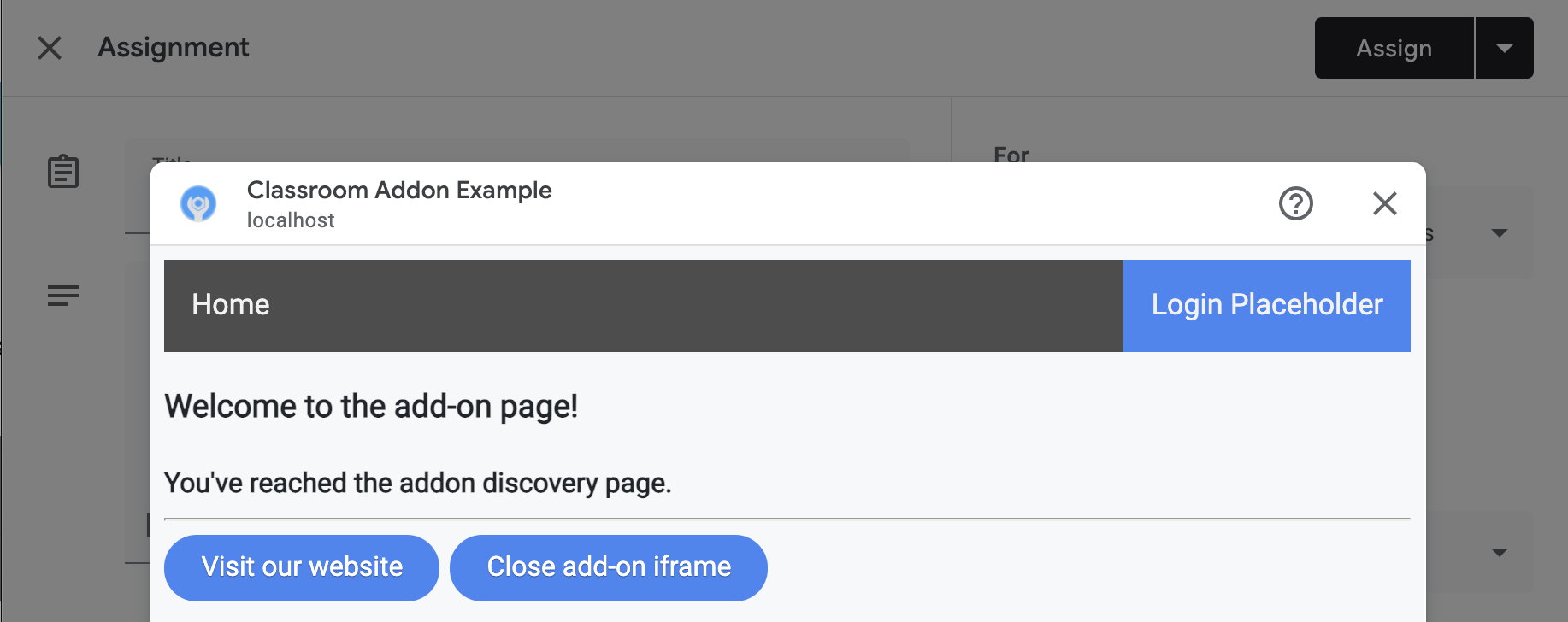The width and height of the screenshot is (1568, 622).
Task: Click the Assignment heading label
Action: [x=173, y=48]
